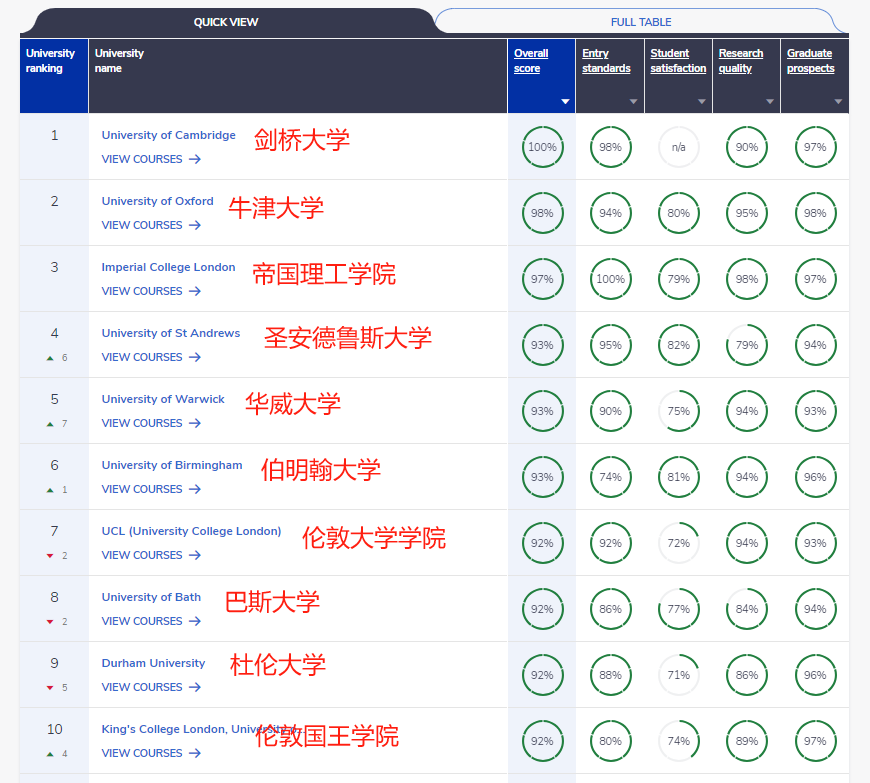Click Durham down 5 rank indicator
This screenshot has height=783, width=870.
pos(57,688)
